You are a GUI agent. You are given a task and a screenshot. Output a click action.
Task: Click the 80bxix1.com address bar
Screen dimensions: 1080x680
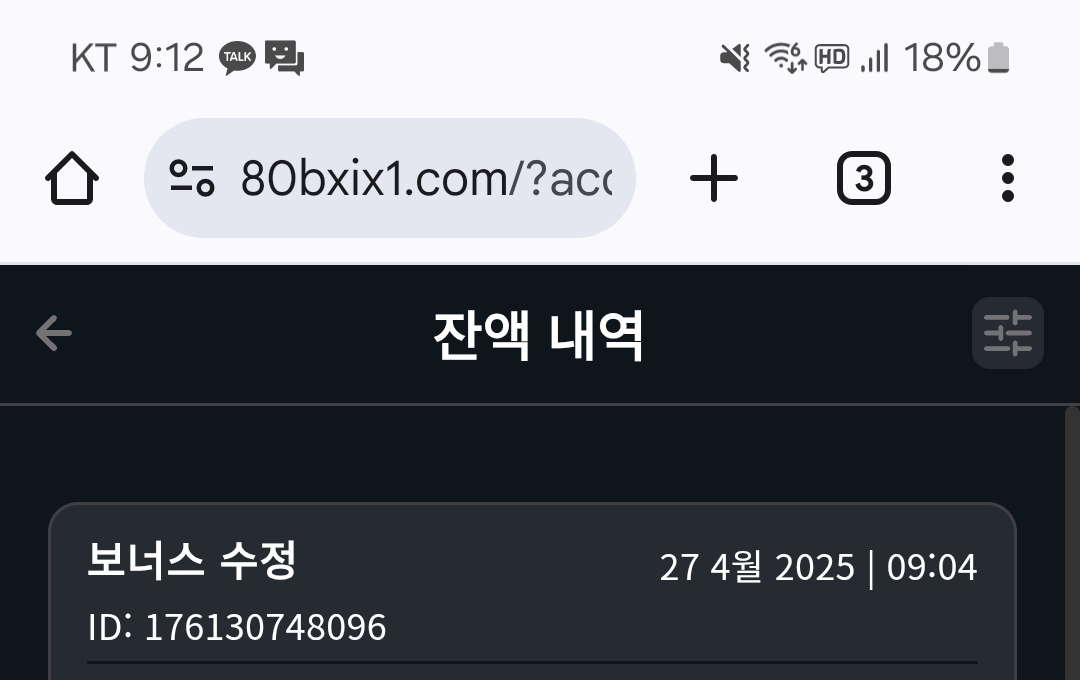coord(389,178)
